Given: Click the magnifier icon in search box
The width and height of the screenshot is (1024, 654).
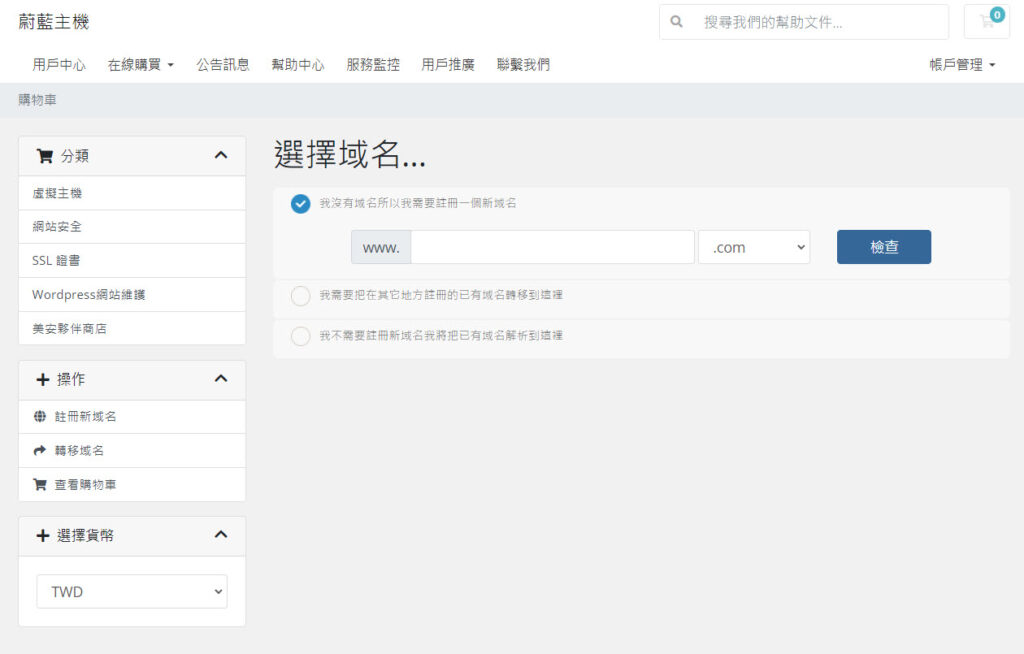Looking at the screenshot, I should click(x=677, y=21).
